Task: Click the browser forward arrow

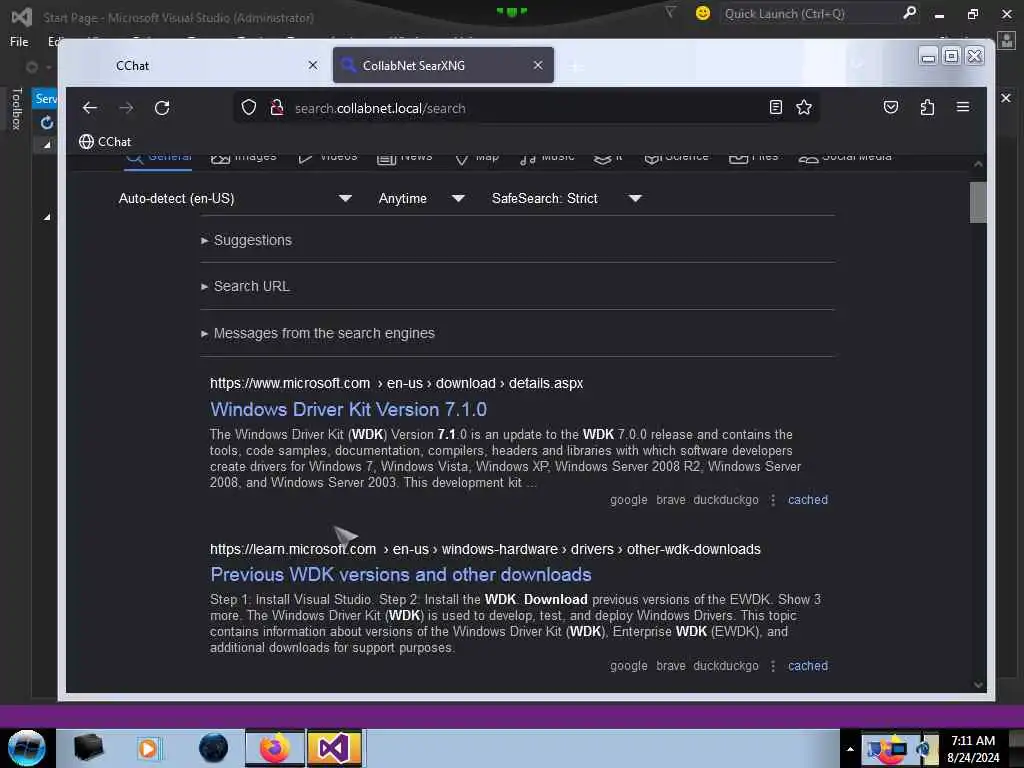Action: (x=126, y=108)
